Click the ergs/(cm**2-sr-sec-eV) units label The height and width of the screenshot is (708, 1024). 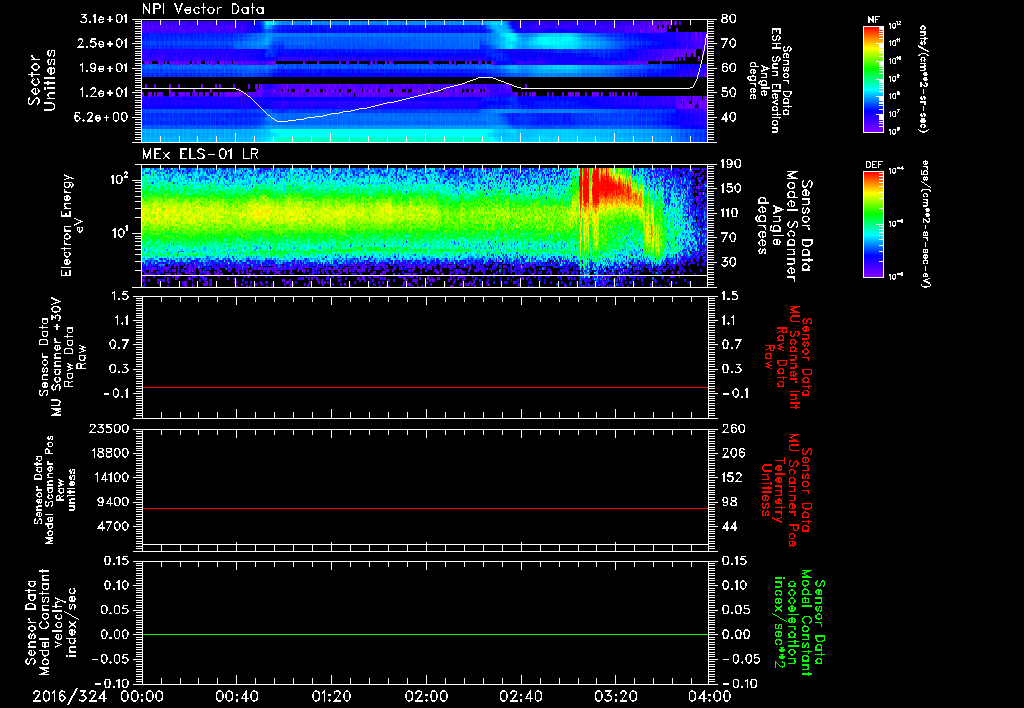925,224
